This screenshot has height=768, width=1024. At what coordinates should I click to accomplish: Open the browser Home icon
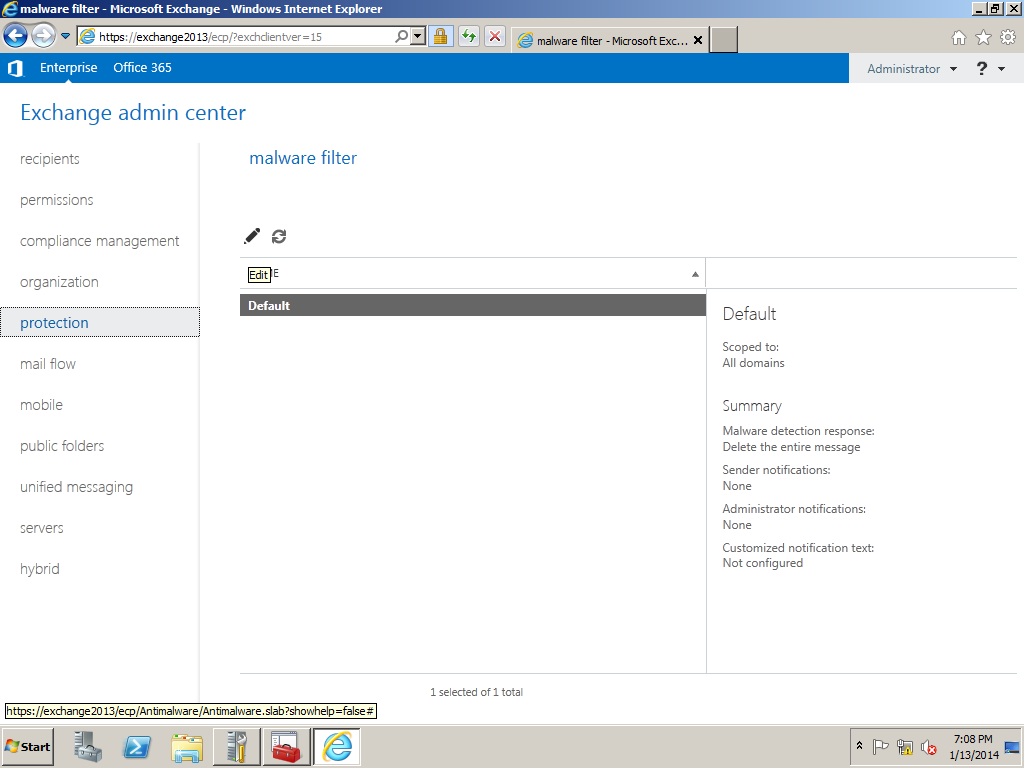tap(959, 37)
